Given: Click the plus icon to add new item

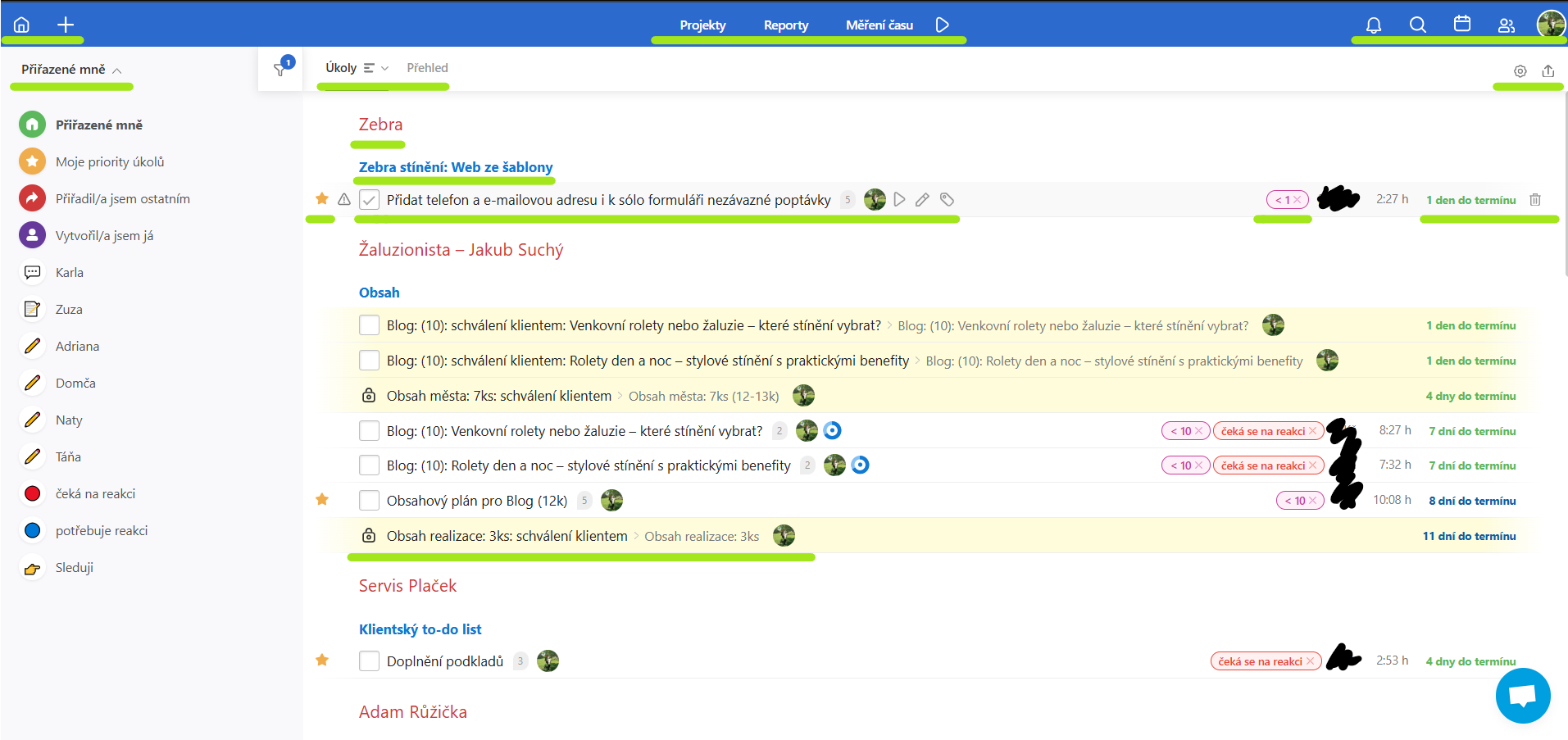Looking at the screenshot, I should point(66,25).
